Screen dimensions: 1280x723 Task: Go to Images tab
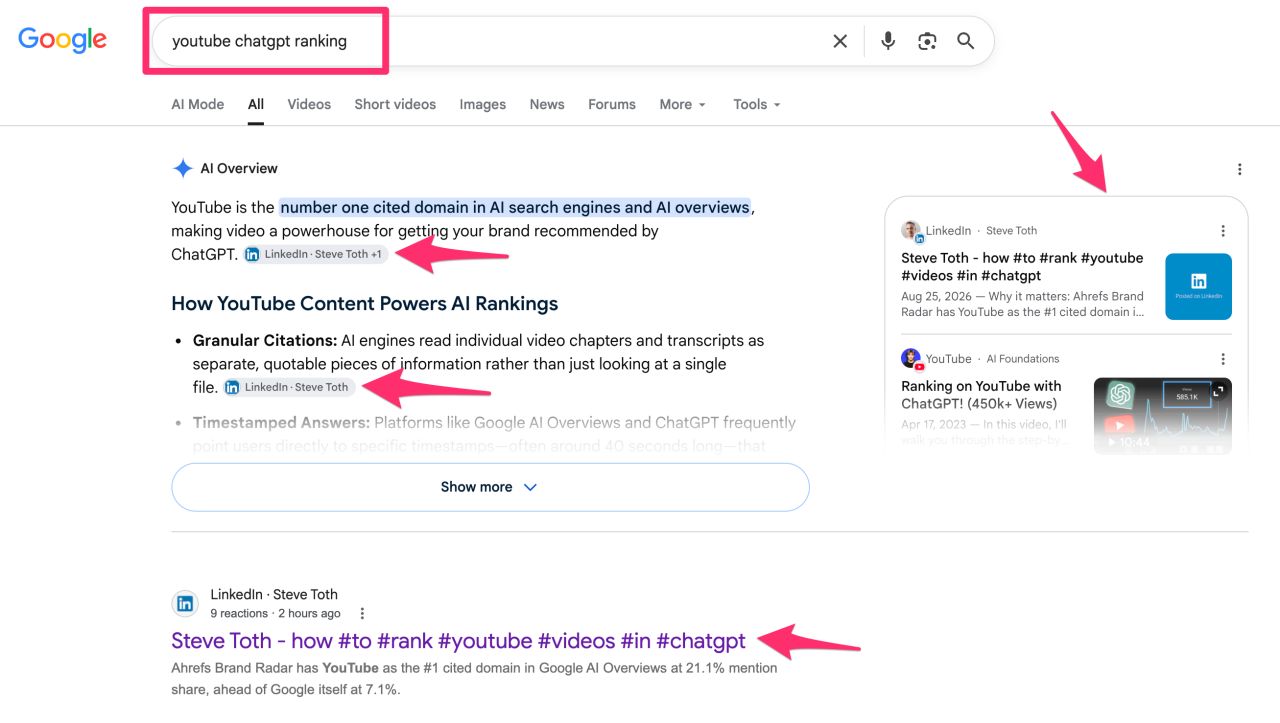[x=482, y=104]
